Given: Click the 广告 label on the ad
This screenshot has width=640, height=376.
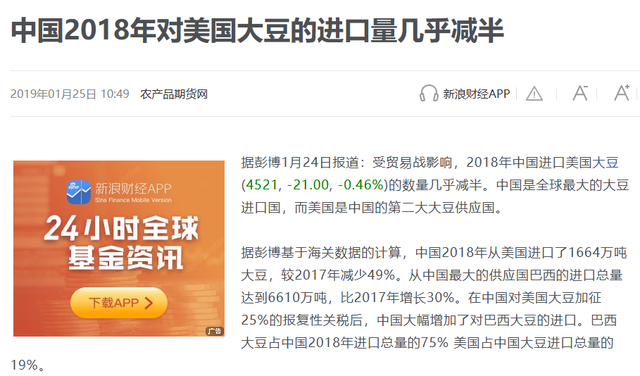Looking at the screenshot, I should (214, 331).
